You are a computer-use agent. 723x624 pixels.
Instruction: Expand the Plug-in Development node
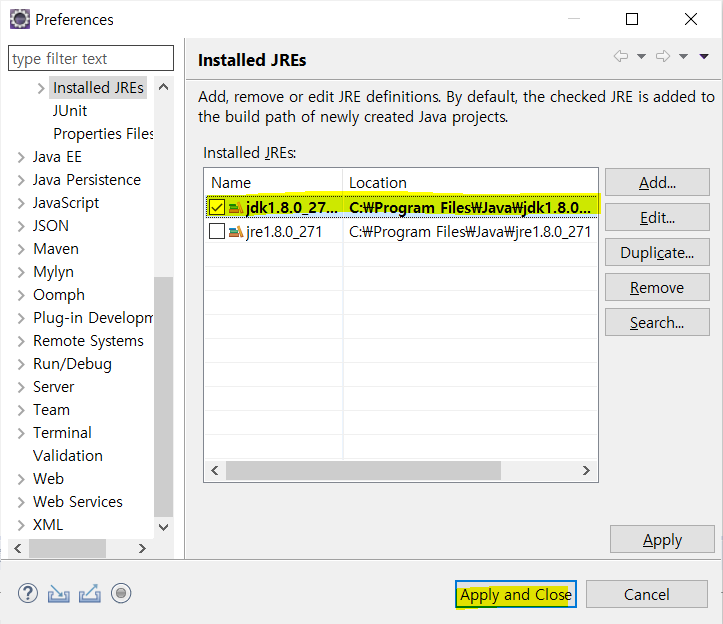pos(21,318)
